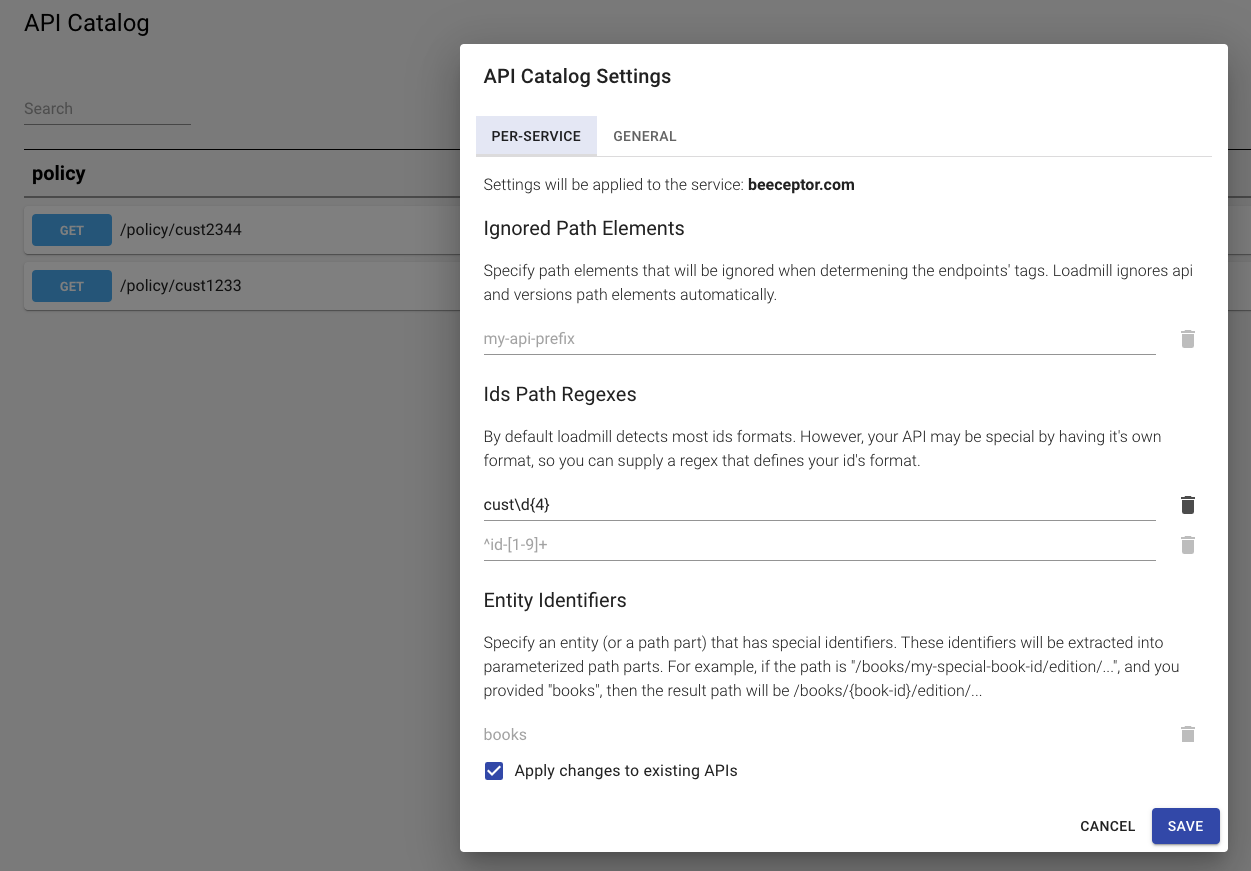Click GET badge for /policy/cust2344
1251x871 pixels.
click(x=72, y=230)
